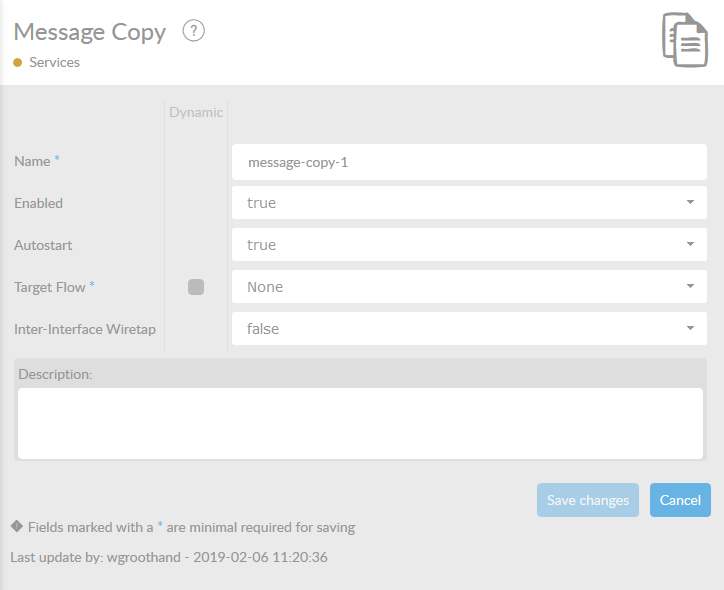
Task: Open the Target Flow dropdown
Action: pyautogui.click(x=469, y=287)
